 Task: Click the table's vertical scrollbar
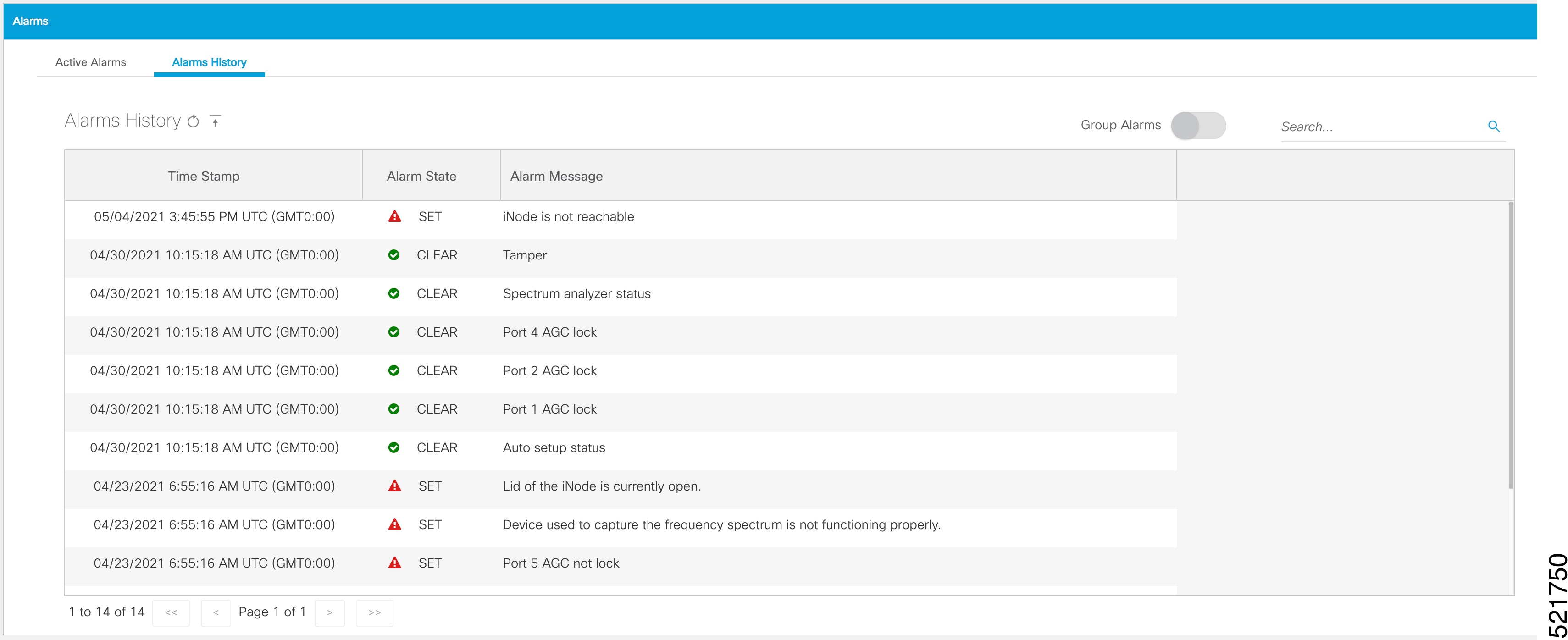[x=1511, y=345]
